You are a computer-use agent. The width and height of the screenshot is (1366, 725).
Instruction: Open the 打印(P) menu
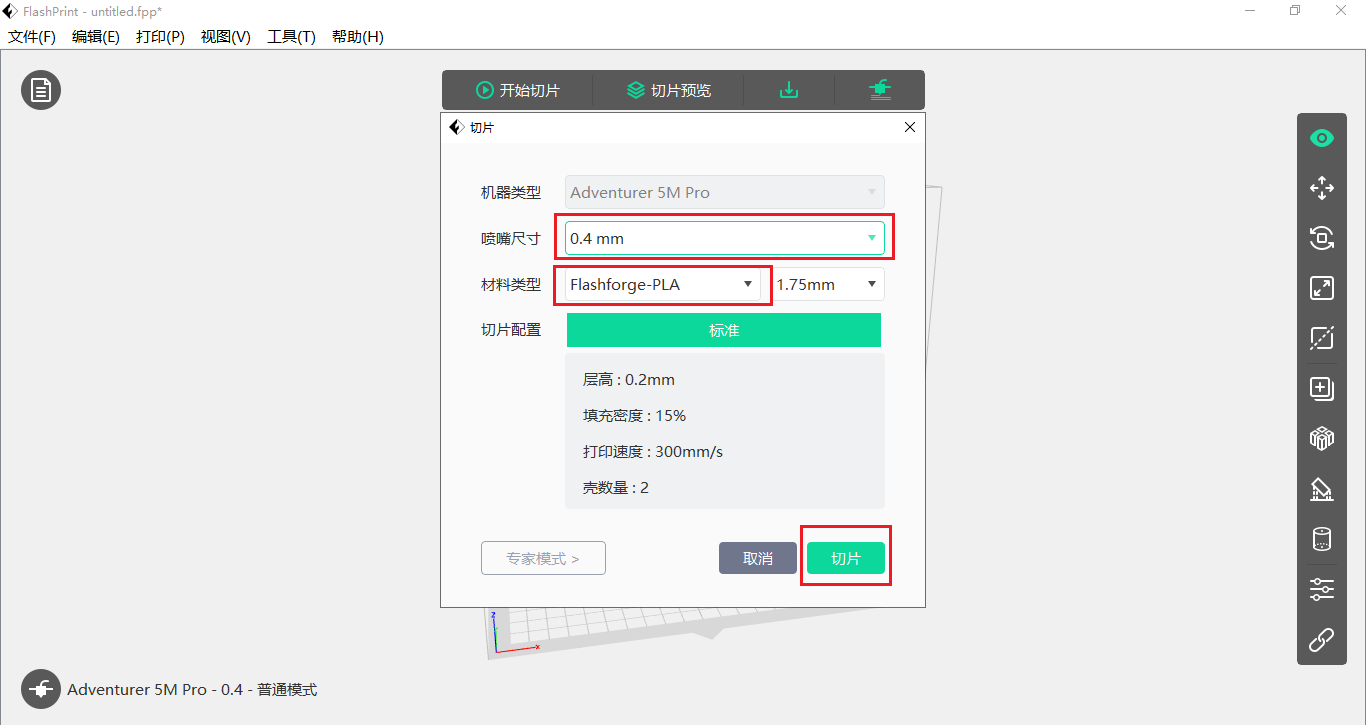[160, 36]
